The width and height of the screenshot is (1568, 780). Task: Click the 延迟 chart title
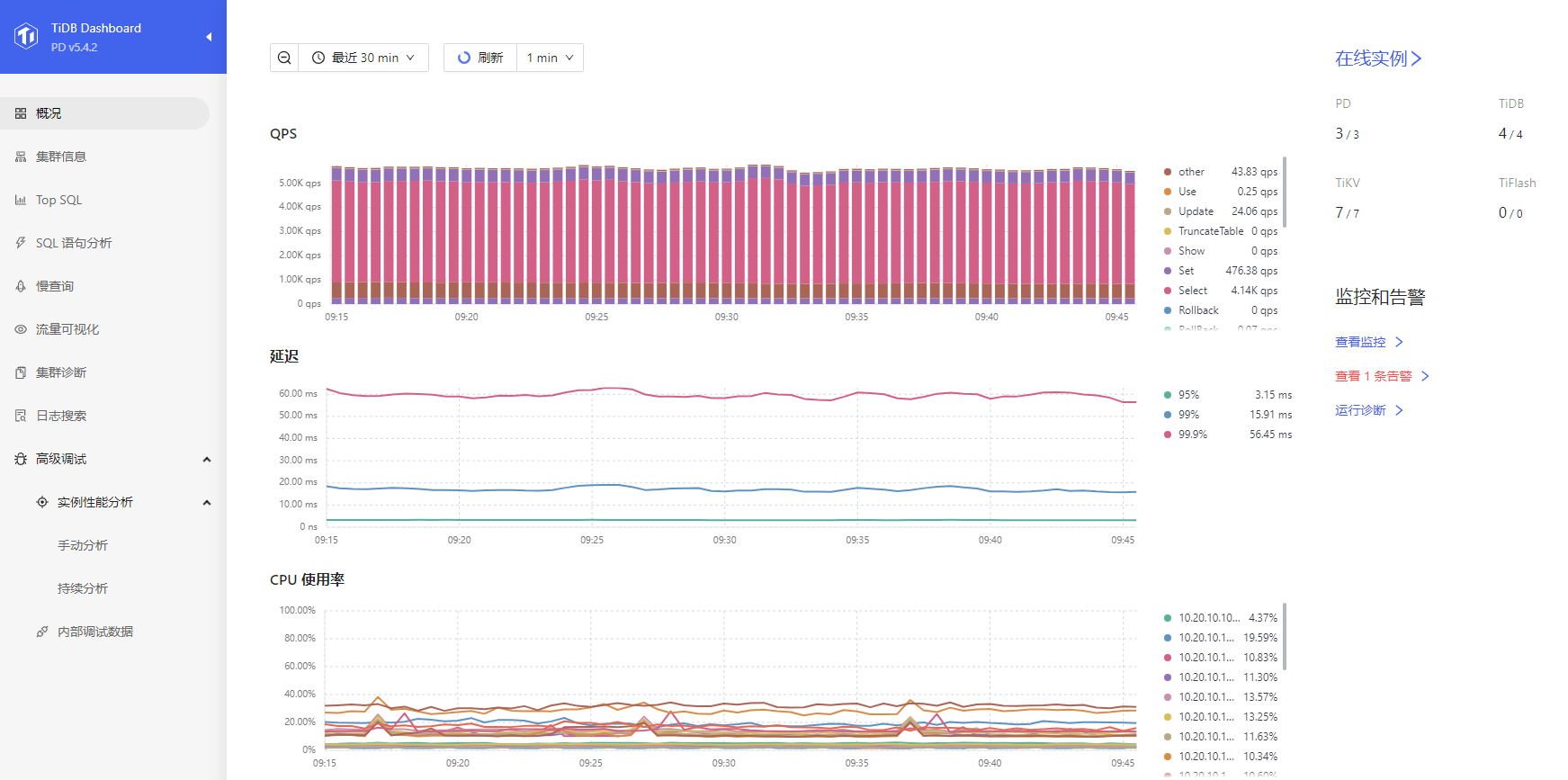point(284,356)
